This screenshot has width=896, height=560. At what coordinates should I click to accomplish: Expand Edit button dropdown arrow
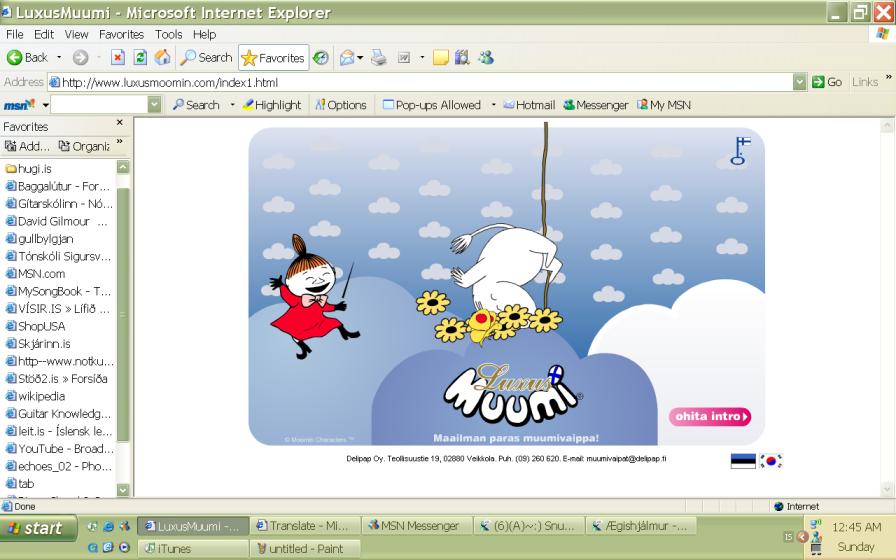pyautogui.click(x=422, y=58)
